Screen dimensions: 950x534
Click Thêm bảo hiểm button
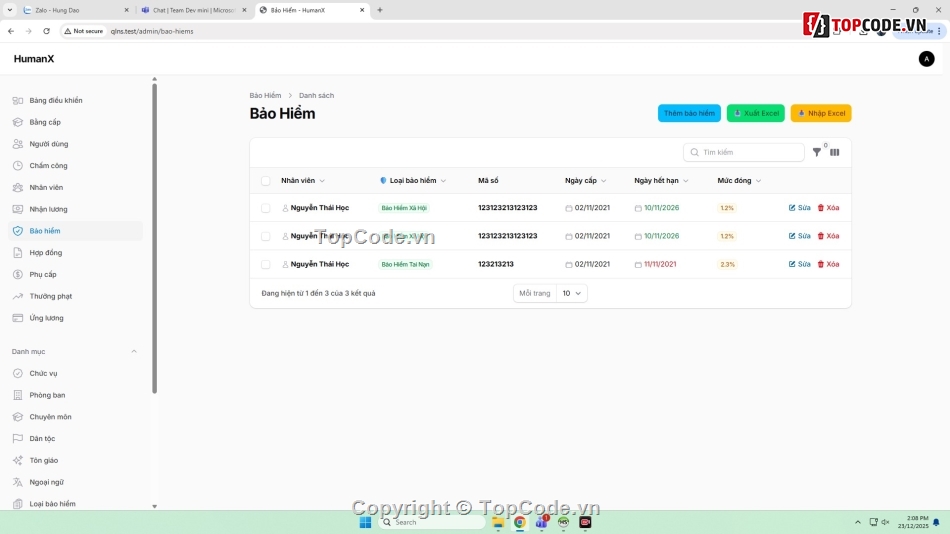(689, 113)
